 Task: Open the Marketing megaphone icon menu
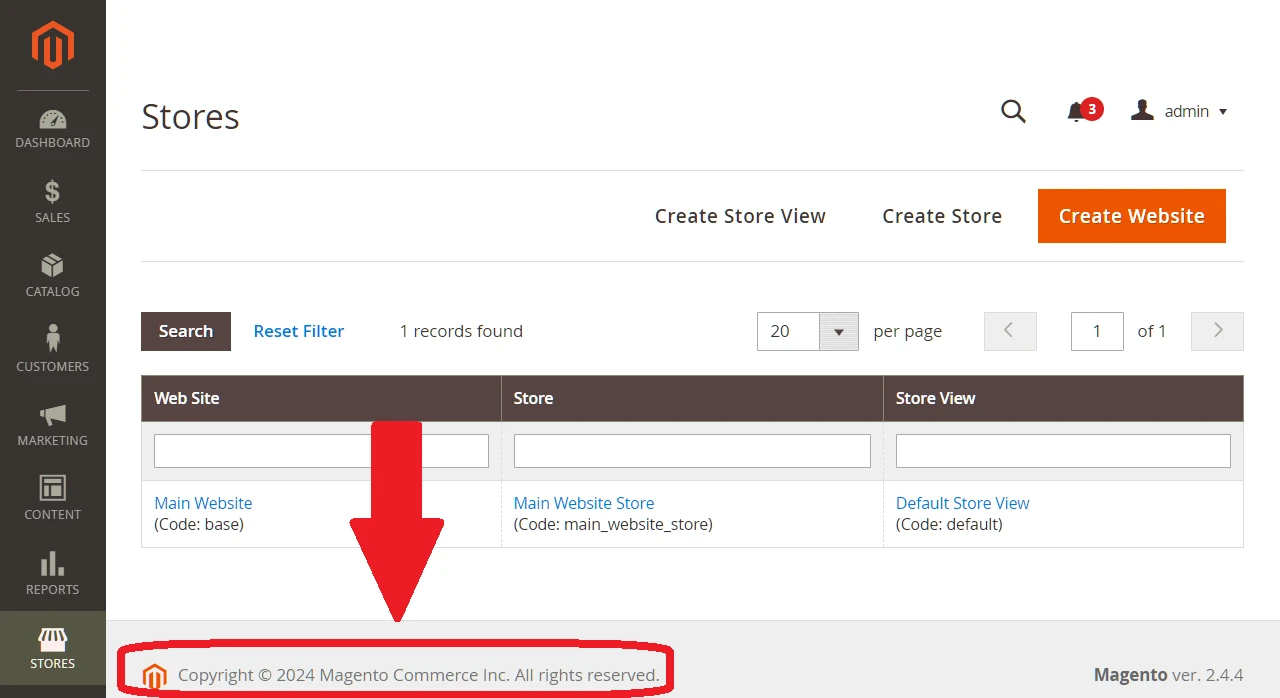[52, 424]
